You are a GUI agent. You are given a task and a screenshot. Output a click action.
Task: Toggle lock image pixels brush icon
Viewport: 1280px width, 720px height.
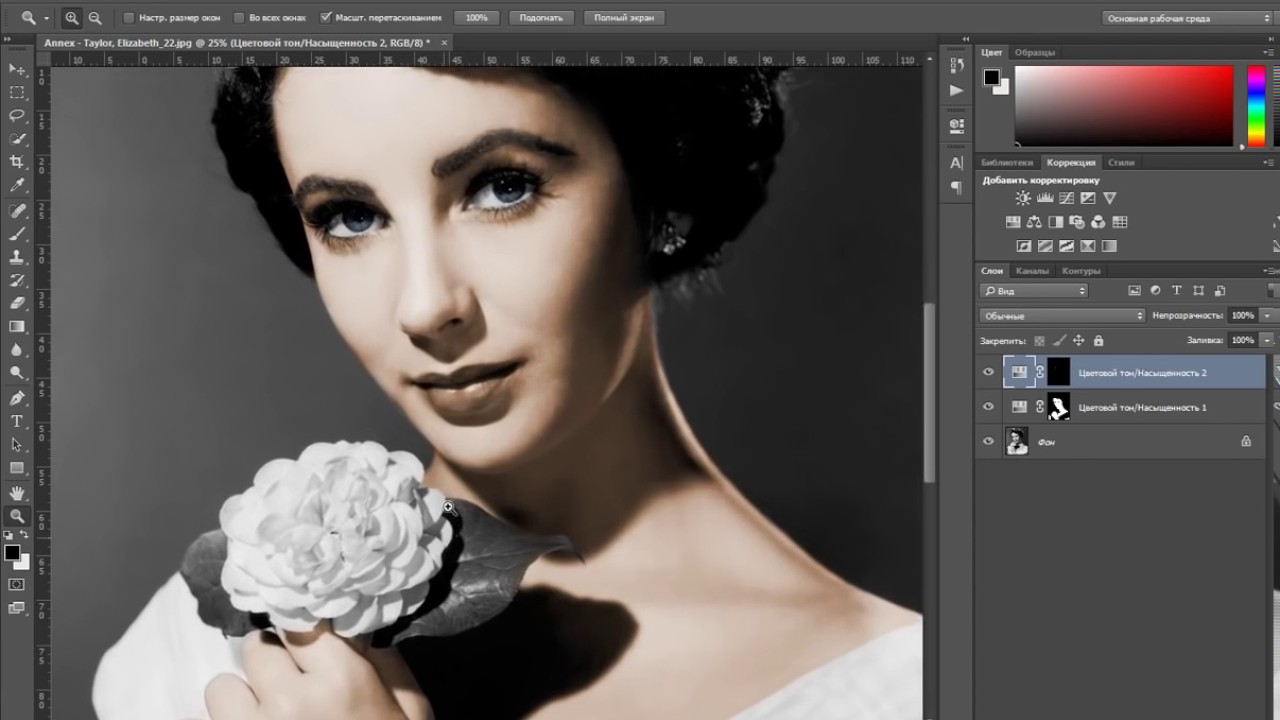click(x=1059, y=341)
